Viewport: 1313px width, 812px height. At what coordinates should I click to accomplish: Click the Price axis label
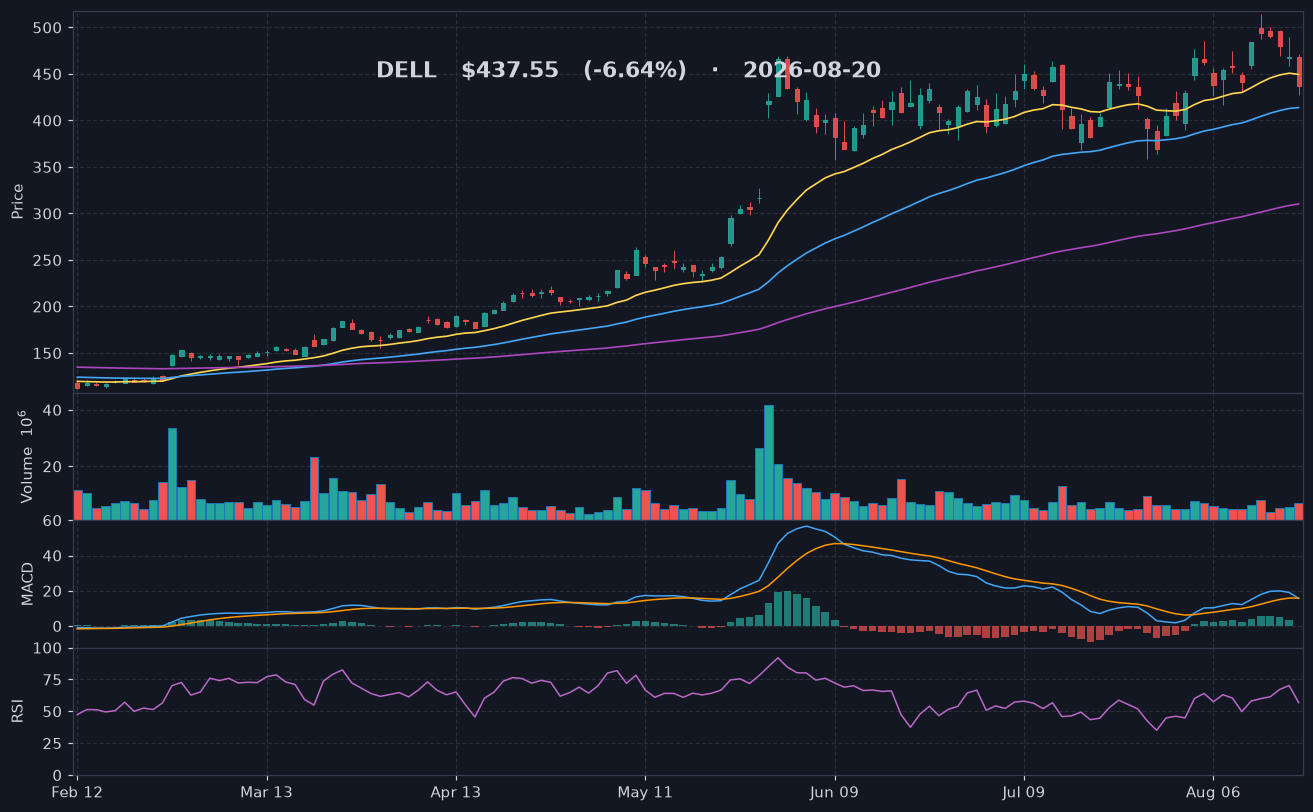point(18,201)
